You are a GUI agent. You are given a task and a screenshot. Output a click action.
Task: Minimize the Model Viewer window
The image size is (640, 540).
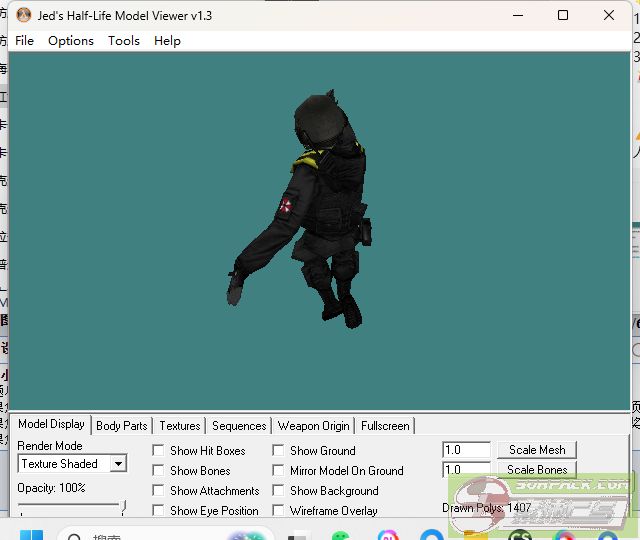(x=518, y=16)
